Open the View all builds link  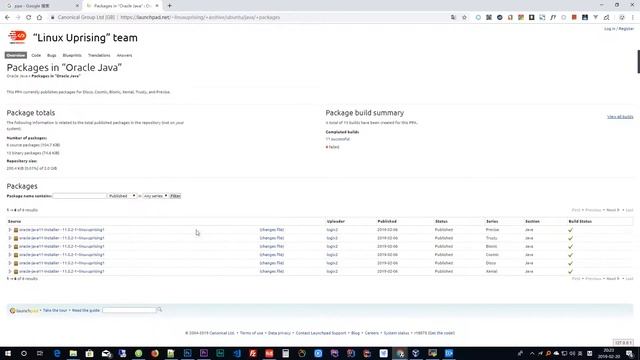pyautogui.click(x=620, y=117)
